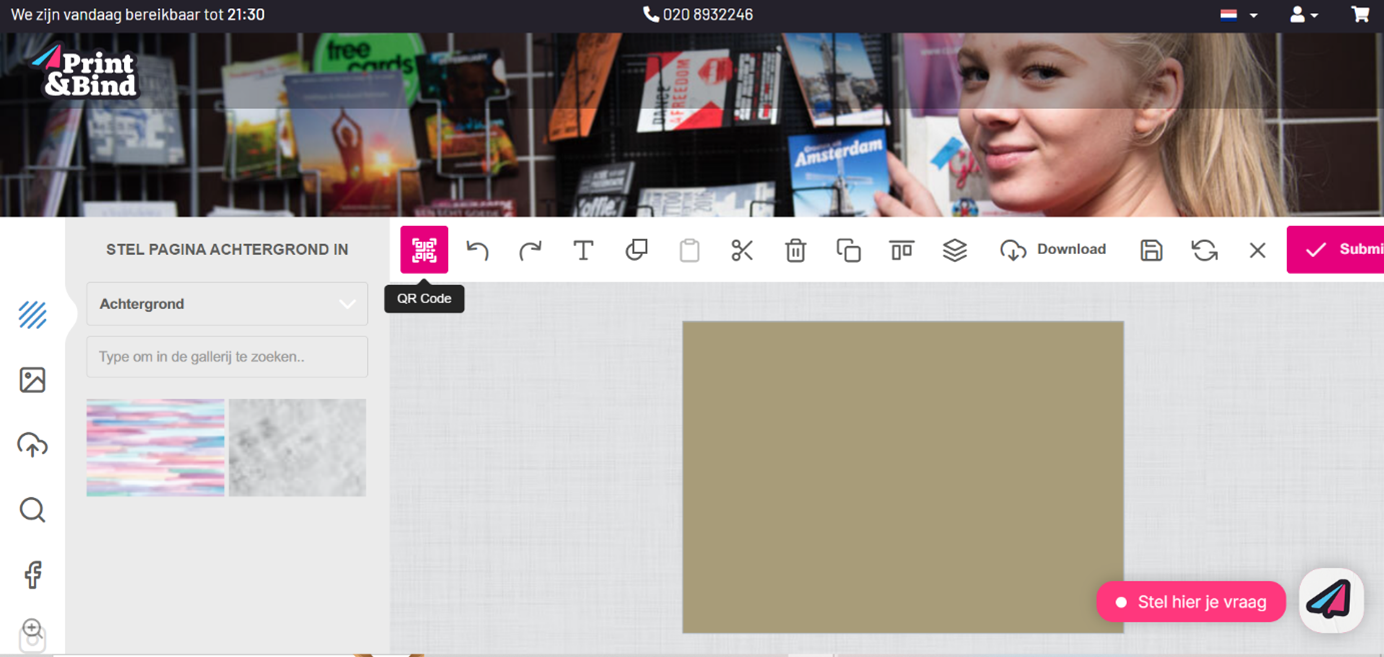1384x657 pixels.
Task: Click the shapes overlay icon in toolbar
Action: click(x=636, y=250)
